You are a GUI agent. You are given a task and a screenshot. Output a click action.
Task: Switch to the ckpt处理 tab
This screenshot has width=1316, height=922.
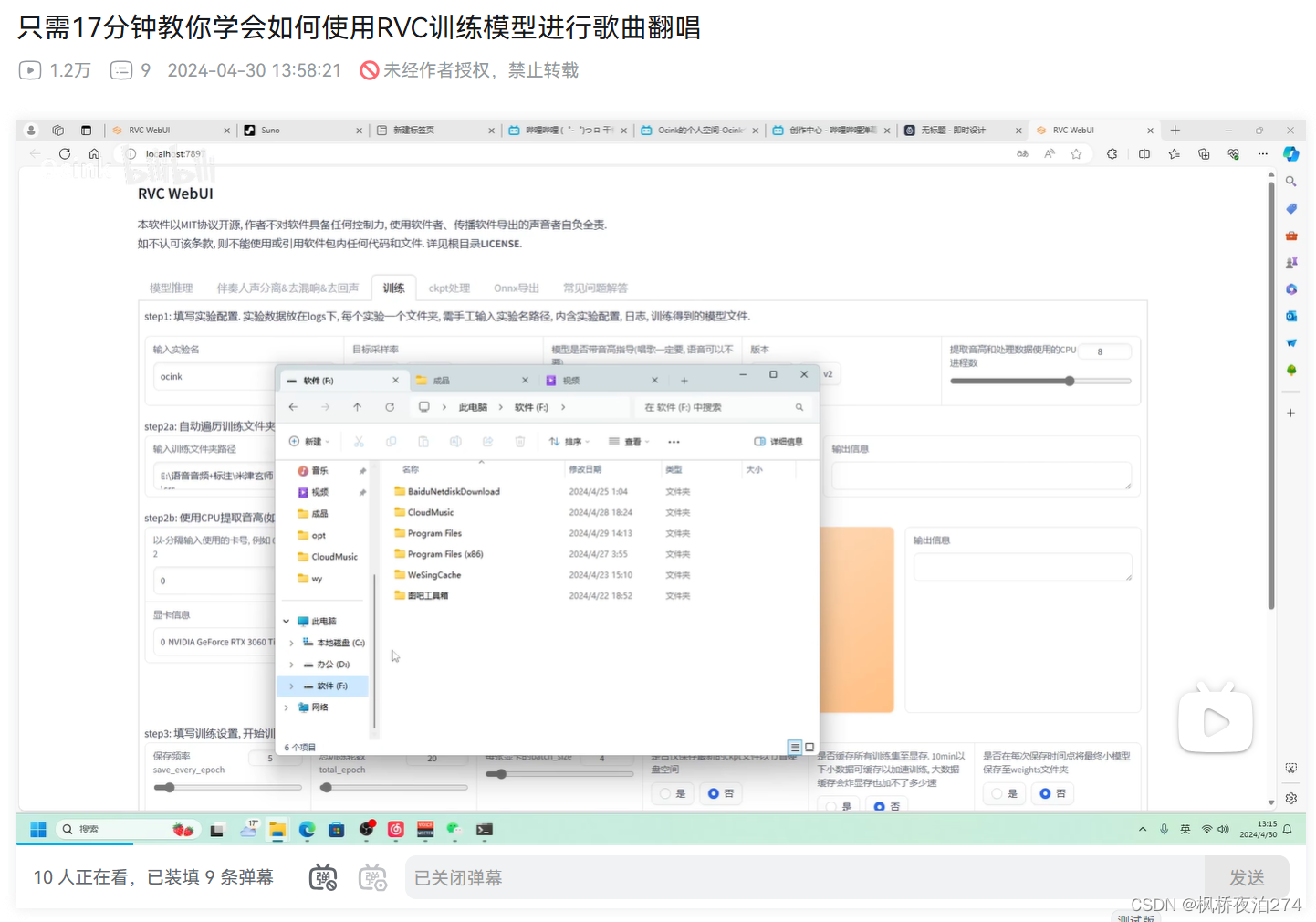click(449, 288)
